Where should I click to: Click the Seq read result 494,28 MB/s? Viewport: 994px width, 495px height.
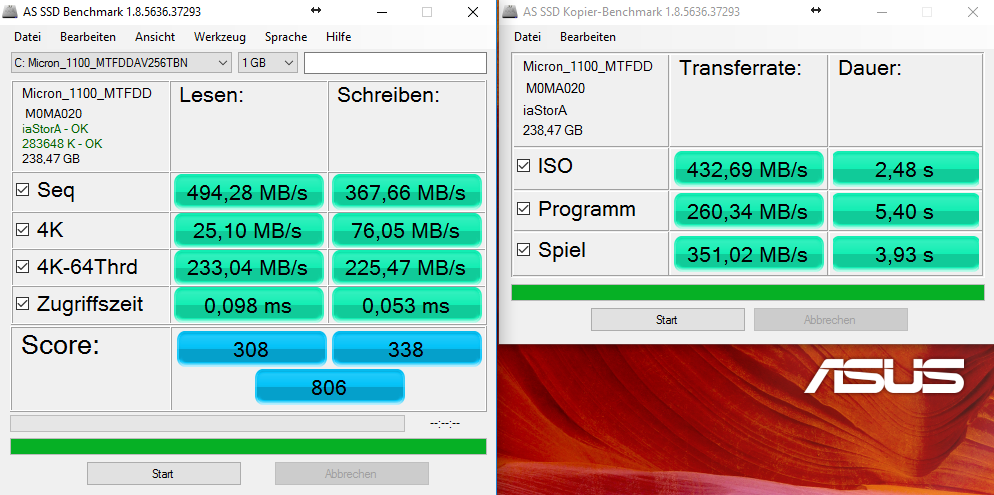248,192
